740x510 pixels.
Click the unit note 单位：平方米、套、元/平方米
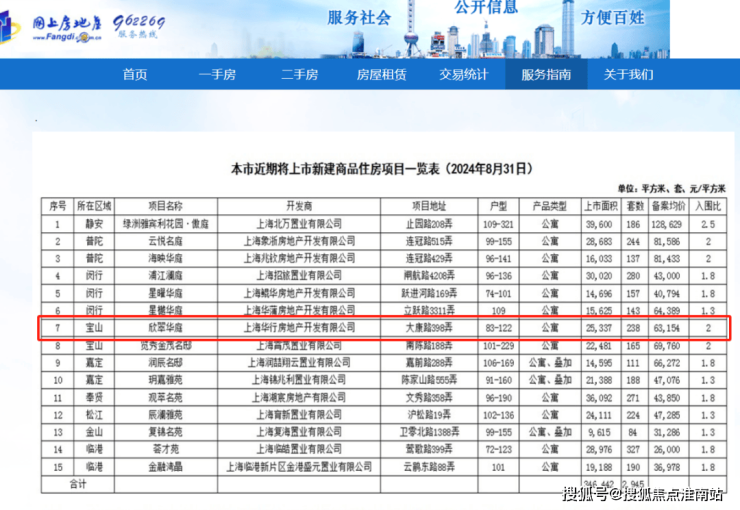point(672,189)
